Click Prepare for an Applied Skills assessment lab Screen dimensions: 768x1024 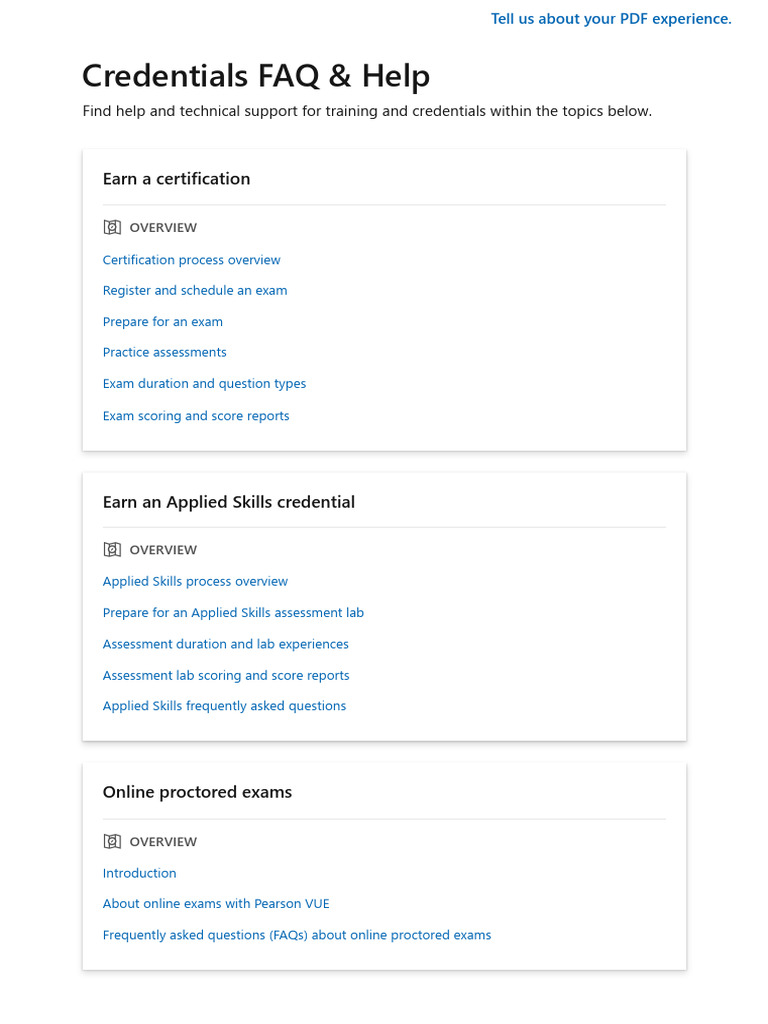233,613
